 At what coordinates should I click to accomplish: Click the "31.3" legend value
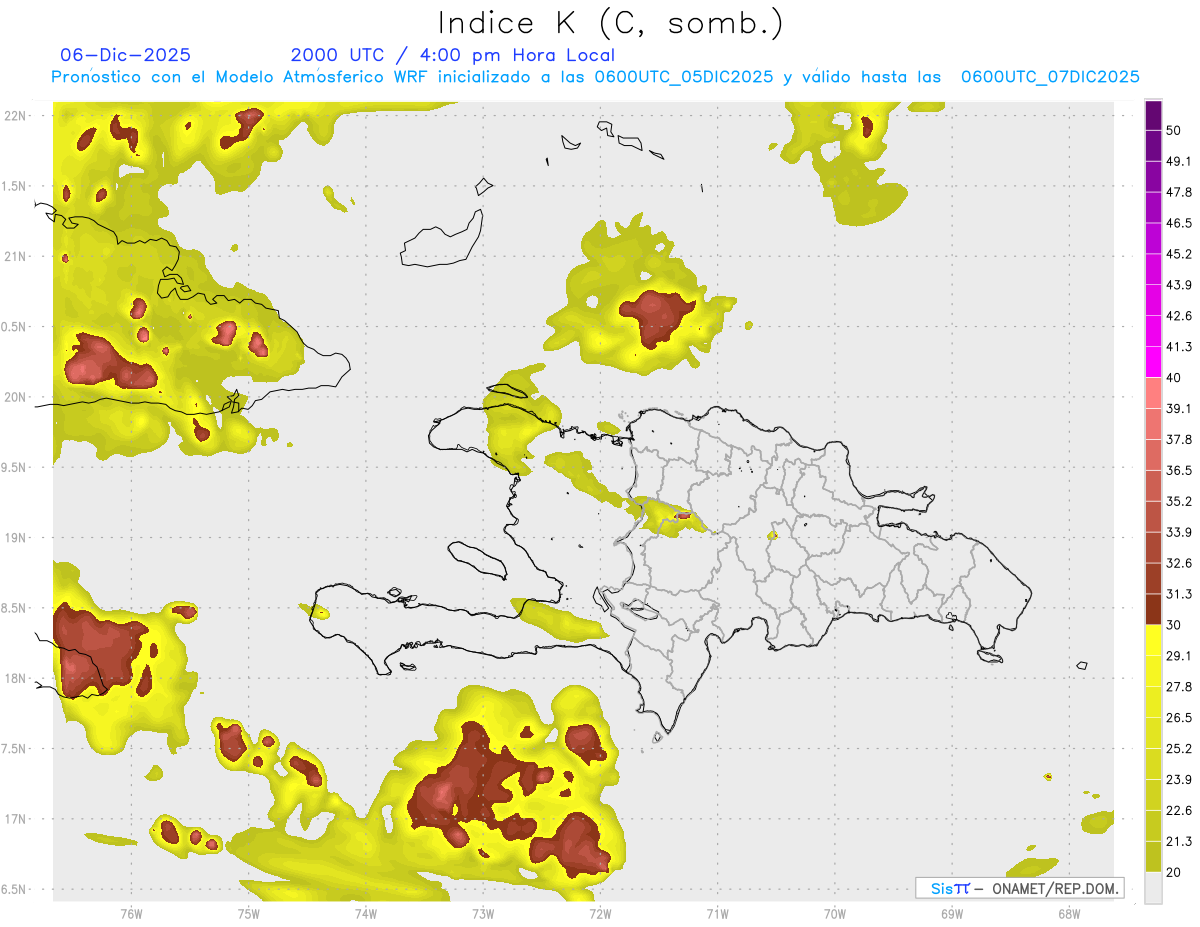click(x=1179, y=594)
